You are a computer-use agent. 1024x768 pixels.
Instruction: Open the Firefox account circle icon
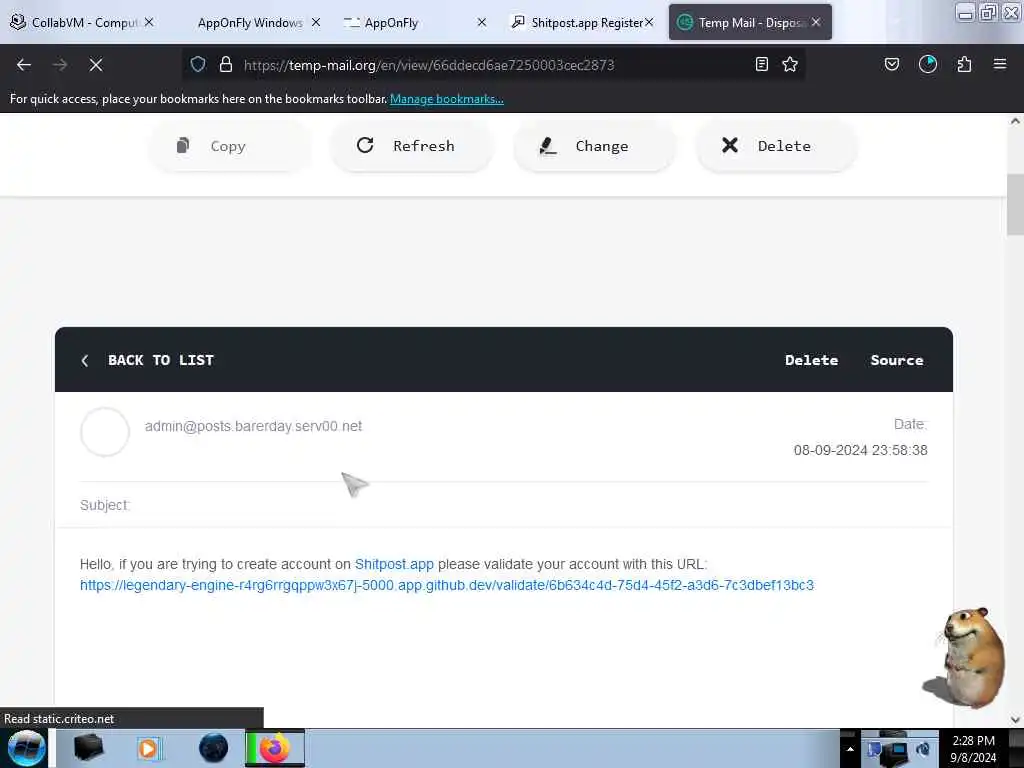click(x=928, y=64)
